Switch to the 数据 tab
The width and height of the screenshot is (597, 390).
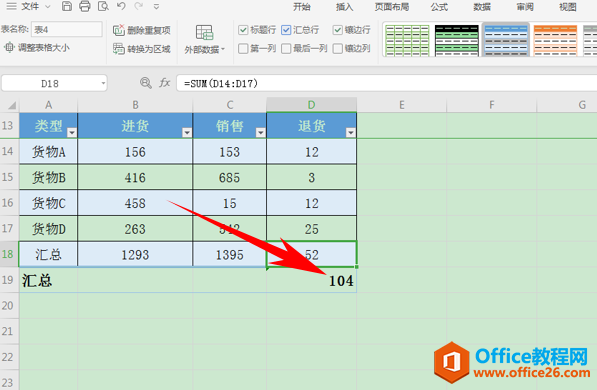pos(482,7)
